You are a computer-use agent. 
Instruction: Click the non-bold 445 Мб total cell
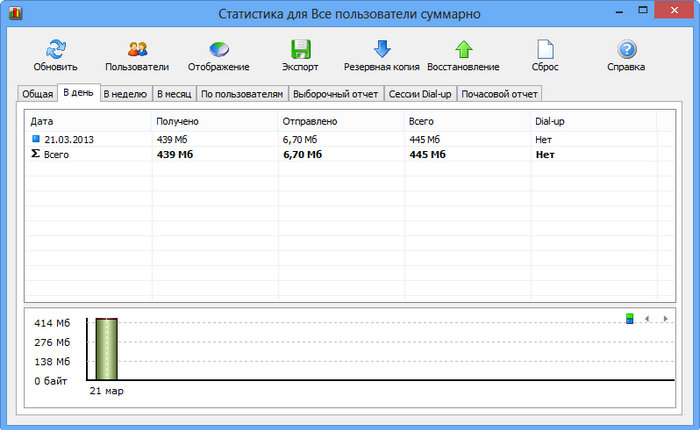pyautogui.click(x=425, y=140)
